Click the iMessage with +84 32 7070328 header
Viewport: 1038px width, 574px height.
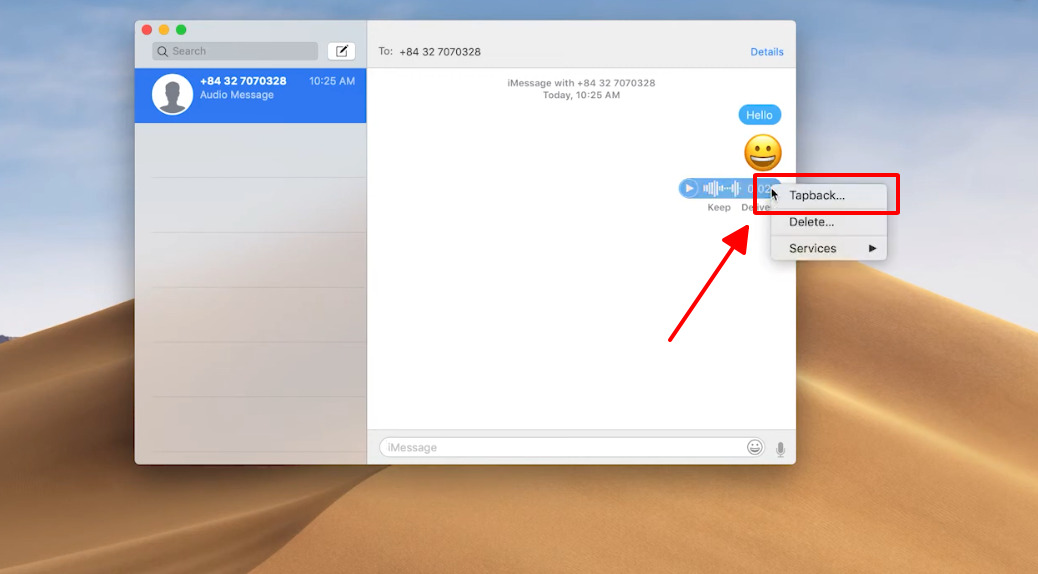[x=581, y=83]
